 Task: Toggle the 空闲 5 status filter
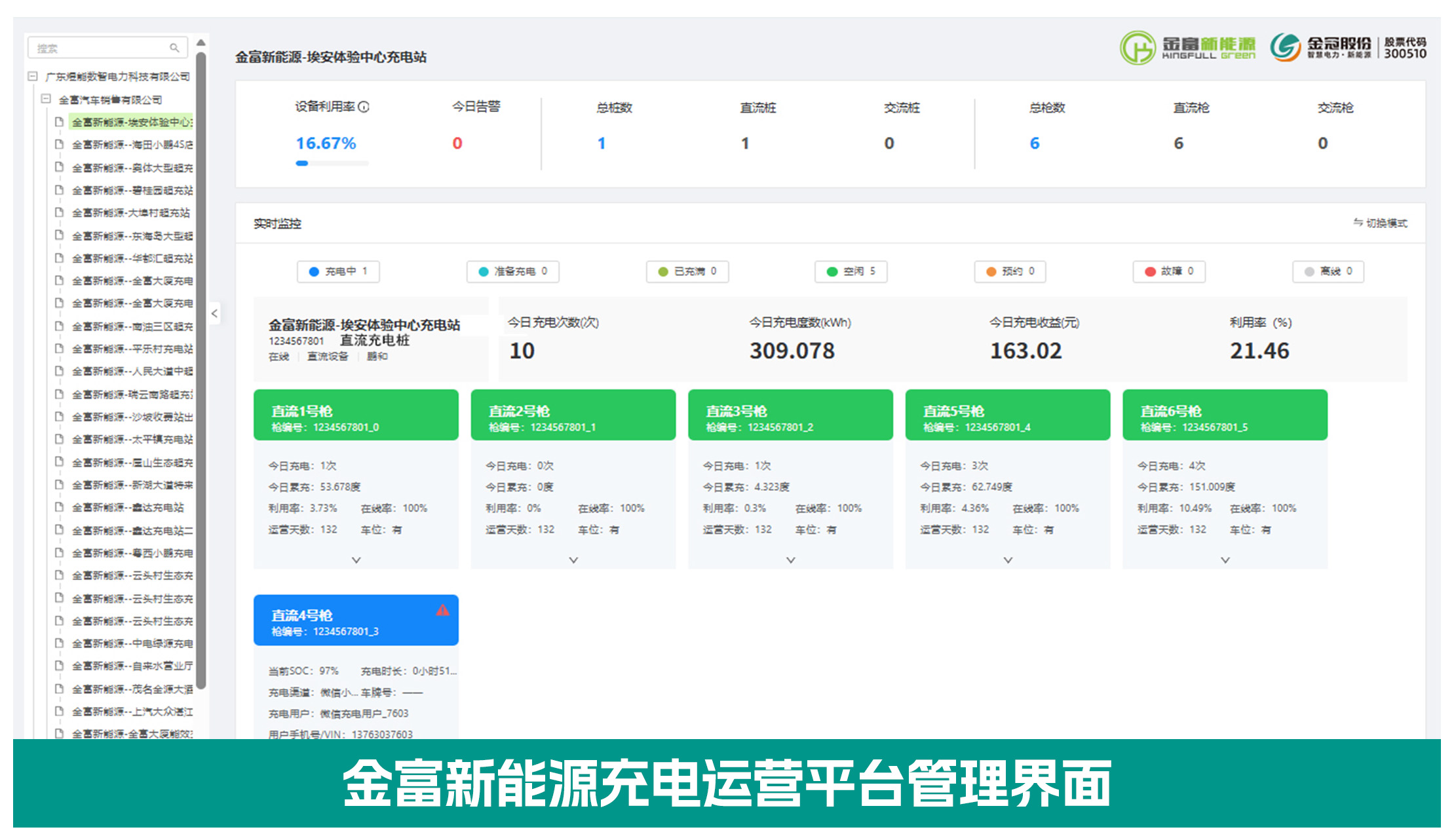tap(851, 271)
